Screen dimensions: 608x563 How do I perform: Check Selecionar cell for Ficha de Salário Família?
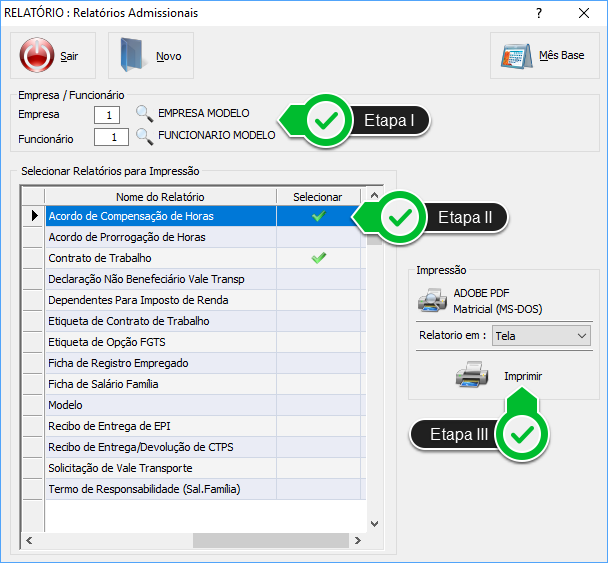pyautogui.click(x=318, y=384)
